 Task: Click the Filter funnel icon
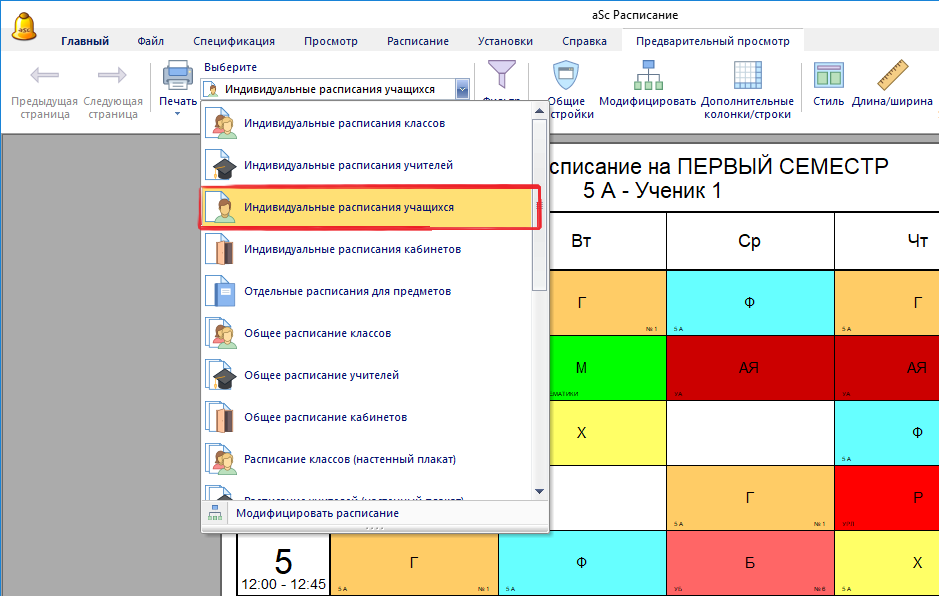(500, 76)
